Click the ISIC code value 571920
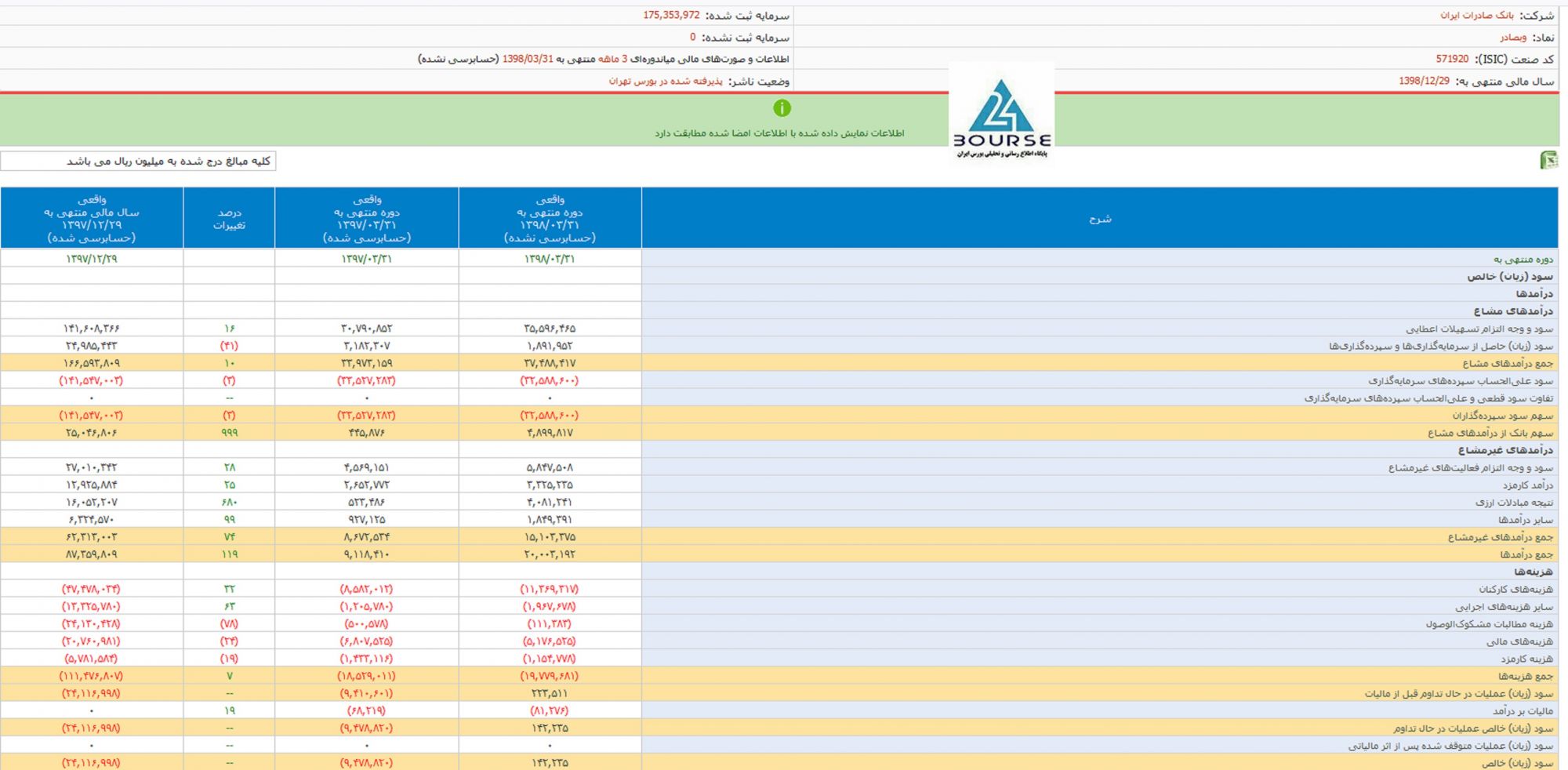The height and width of the screenshot is (770, 1568). [x=1452, y=60]
